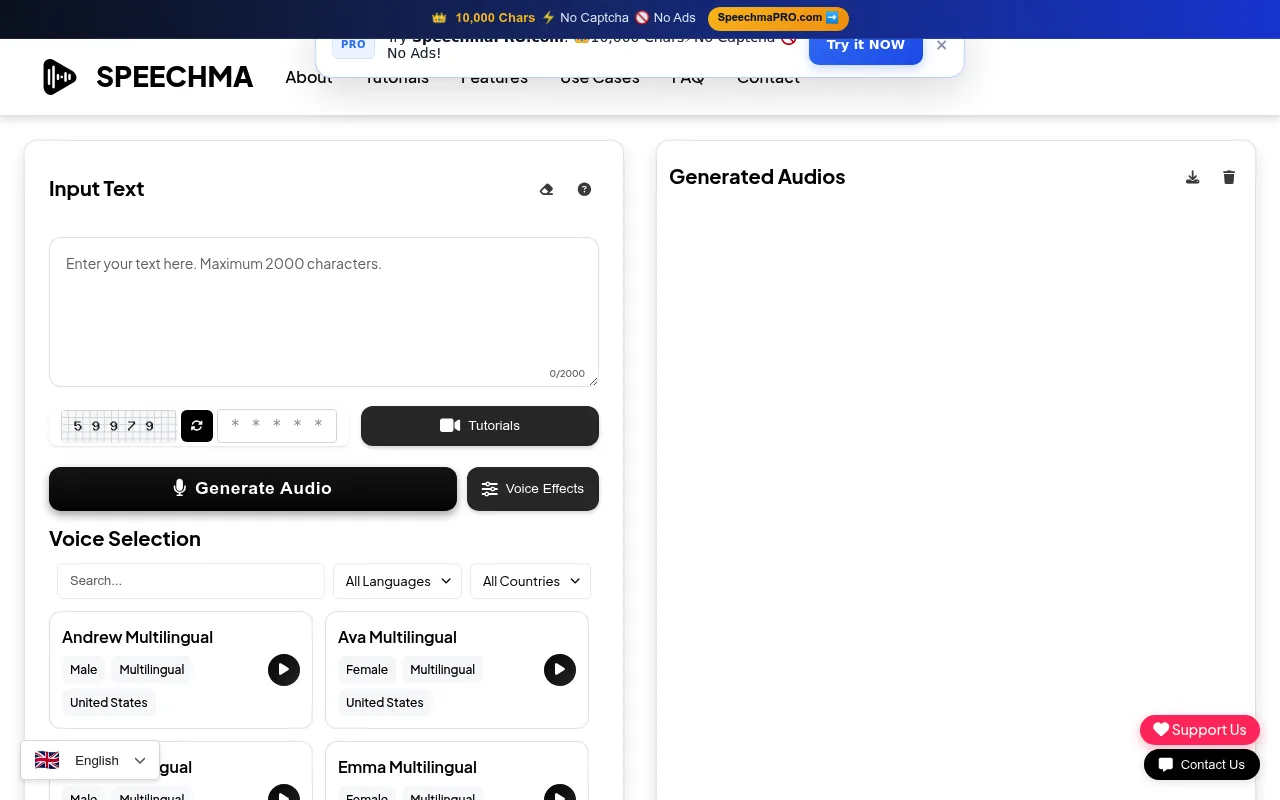Click the Generated Audios heading
Image resolution: width=1280 pixels, height=800 pixels.
coord(757,177)
